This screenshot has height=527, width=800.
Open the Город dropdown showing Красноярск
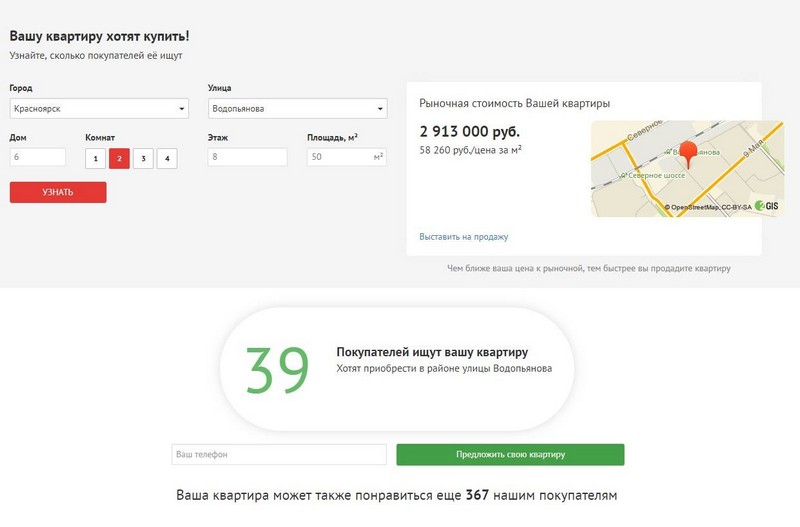(x=99, y=109)
